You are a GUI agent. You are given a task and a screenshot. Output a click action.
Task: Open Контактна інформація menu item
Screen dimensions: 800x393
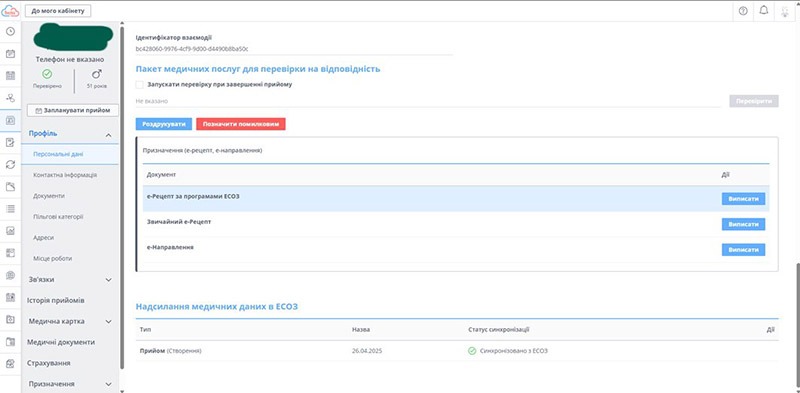[65, 175]
